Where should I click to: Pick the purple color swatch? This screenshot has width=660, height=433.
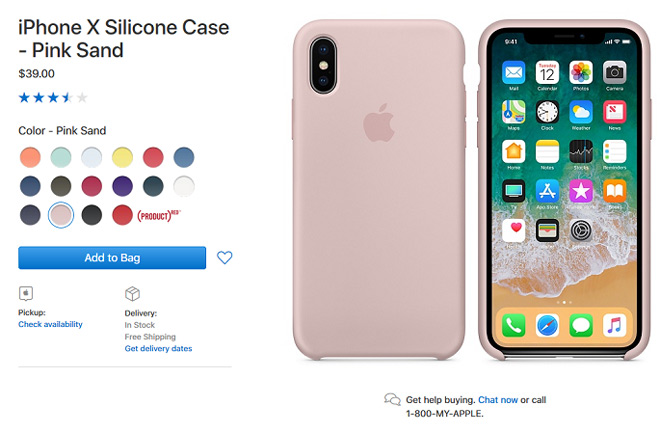[122, 186]
